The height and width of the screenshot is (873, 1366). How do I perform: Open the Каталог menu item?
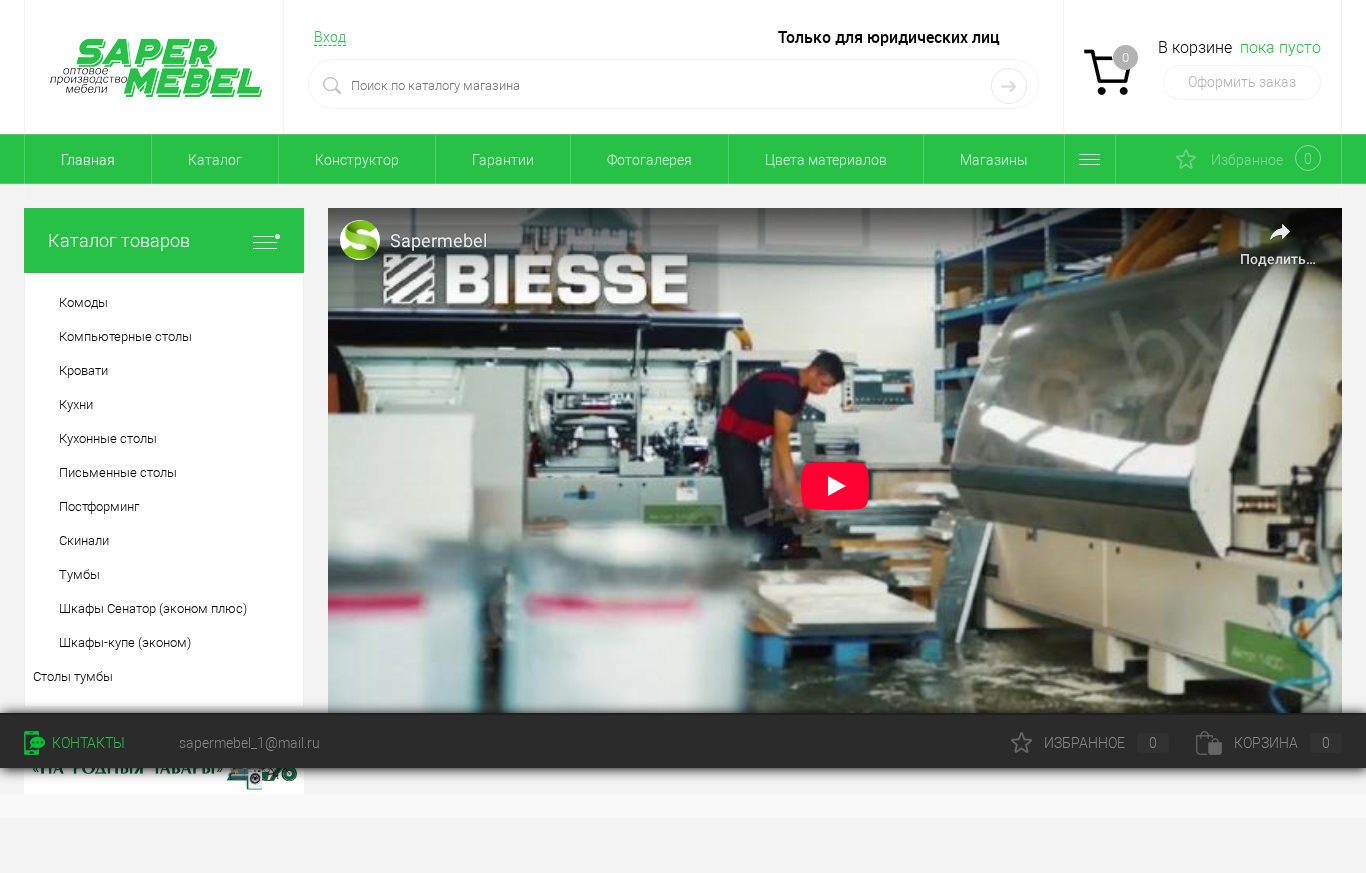[215, 160]
